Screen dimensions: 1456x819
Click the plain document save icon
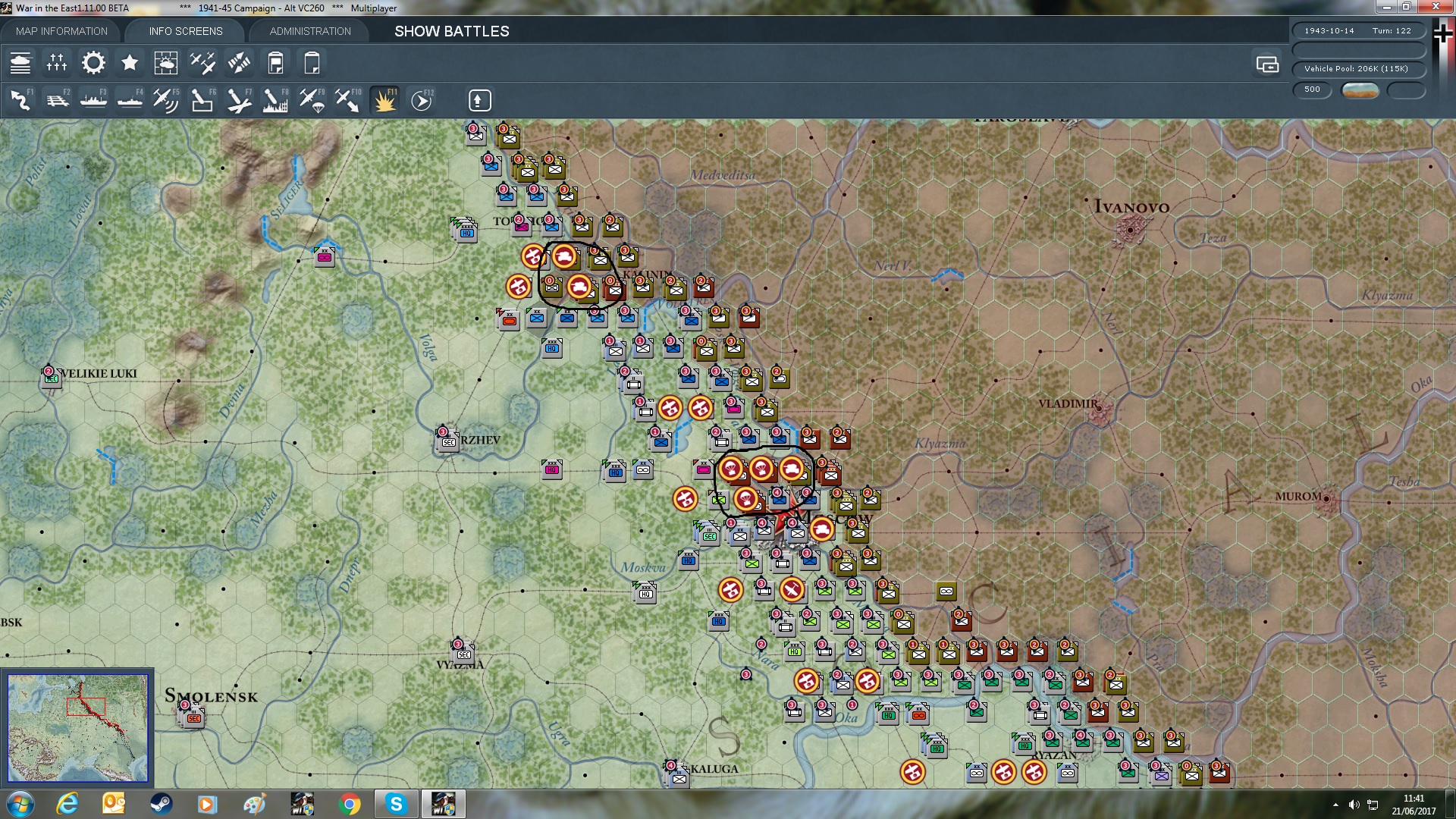point(312,63)
